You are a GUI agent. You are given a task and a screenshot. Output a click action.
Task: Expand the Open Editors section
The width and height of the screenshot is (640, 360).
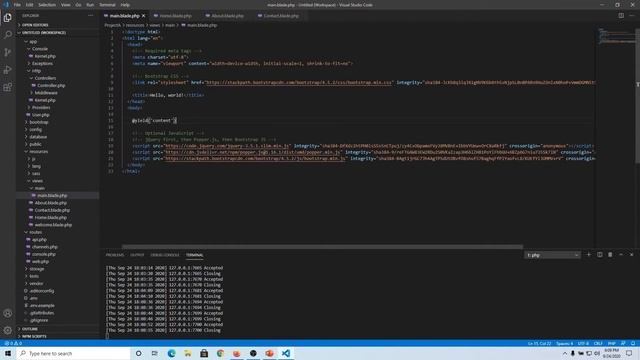click(35, 25)
